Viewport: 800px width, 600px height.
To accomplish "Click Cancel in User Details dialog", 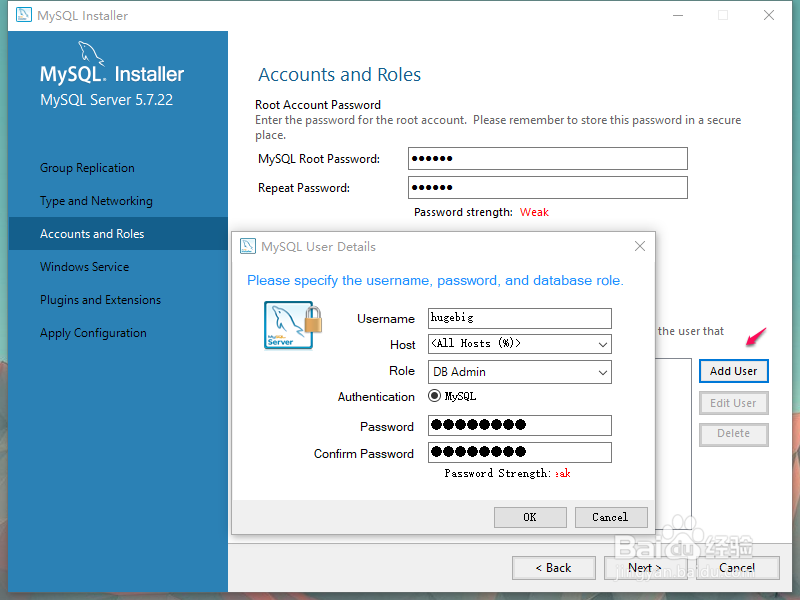I will tap(611, 517).
